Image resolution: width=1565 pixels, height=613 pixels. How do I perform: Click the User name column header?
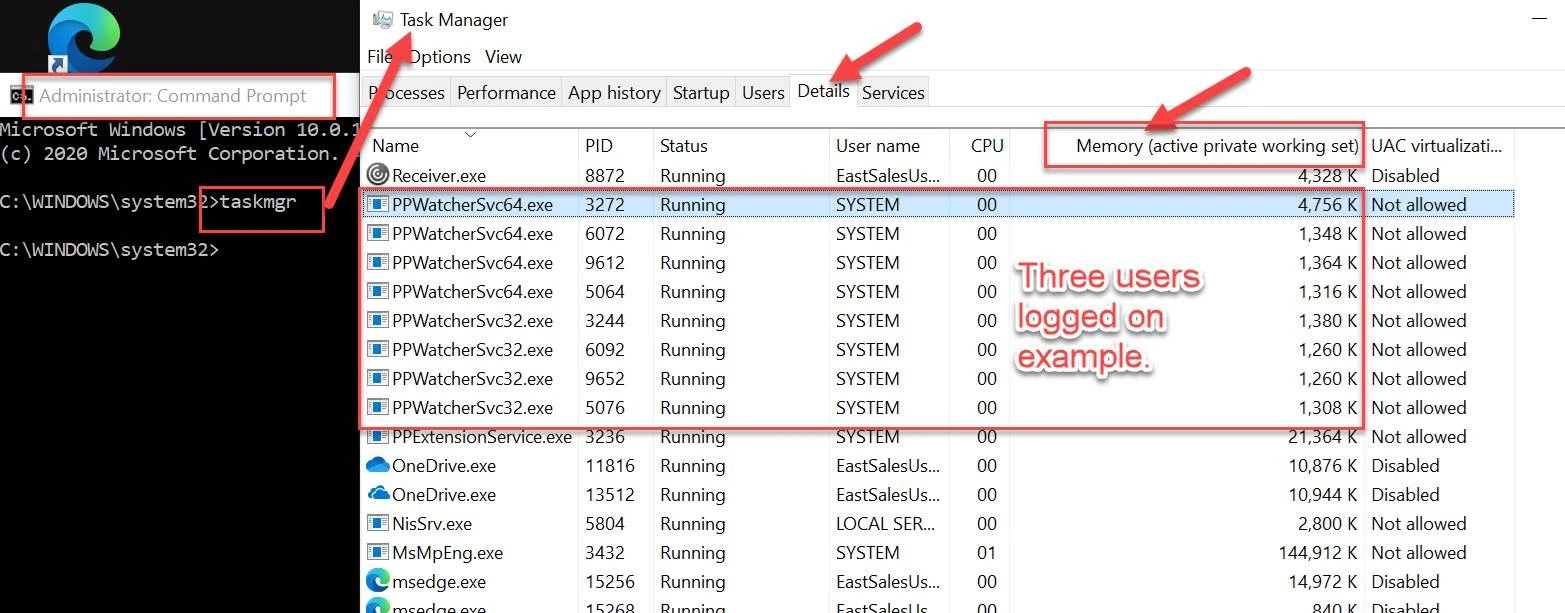(877, 146)
